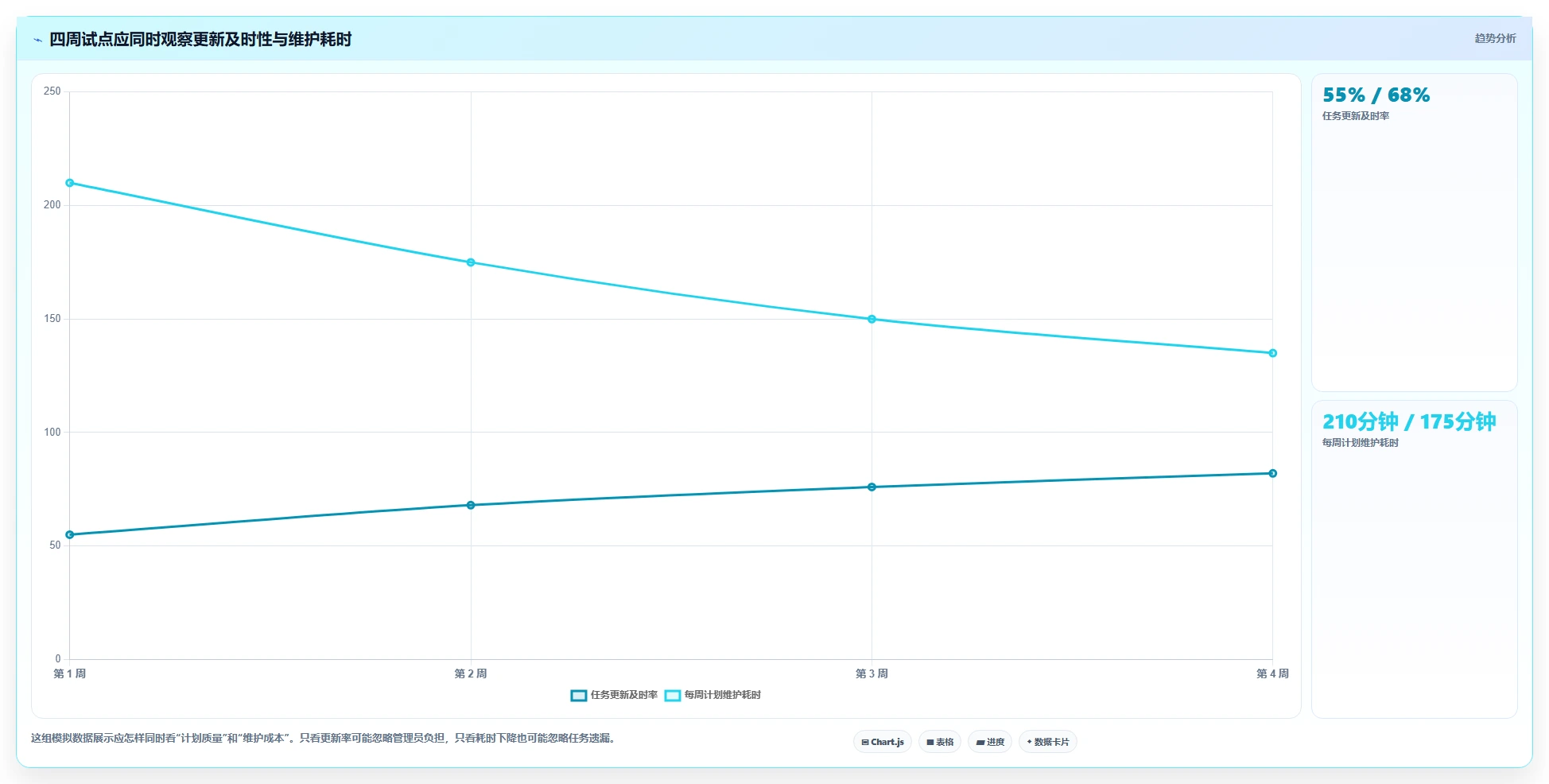This screenshot has height=784, width=1549.
Task: Click the 任务更新及时率 card caption
Action: point(1356,116)
